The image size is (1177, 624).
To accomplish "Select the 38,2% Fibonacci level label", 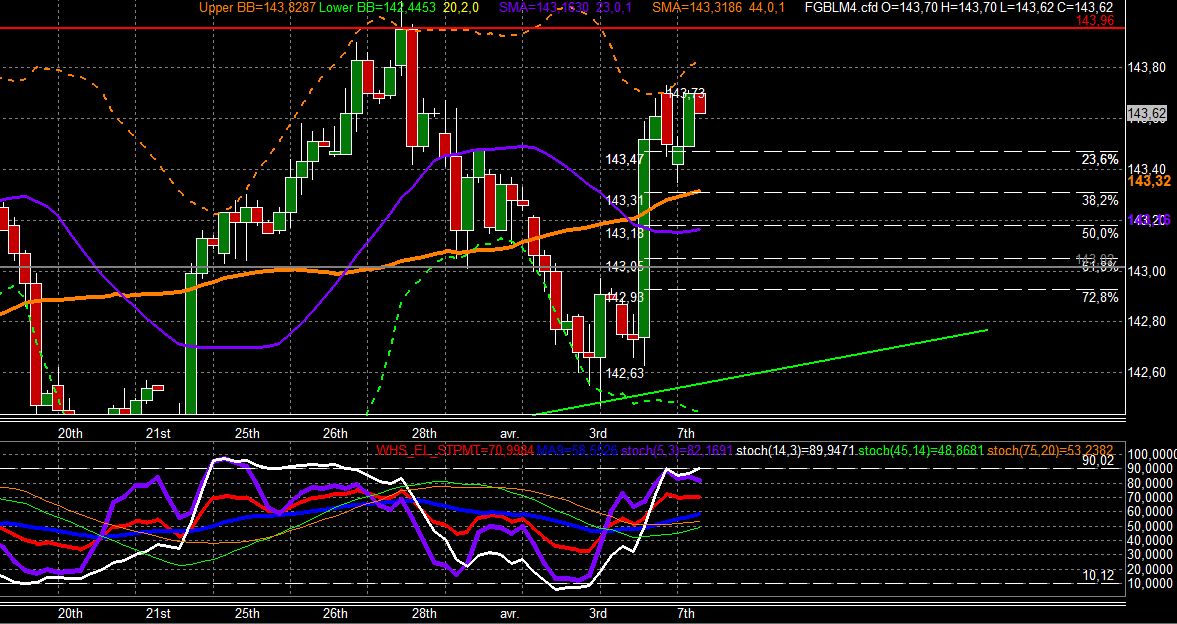I will click(x=1100, y=200).
